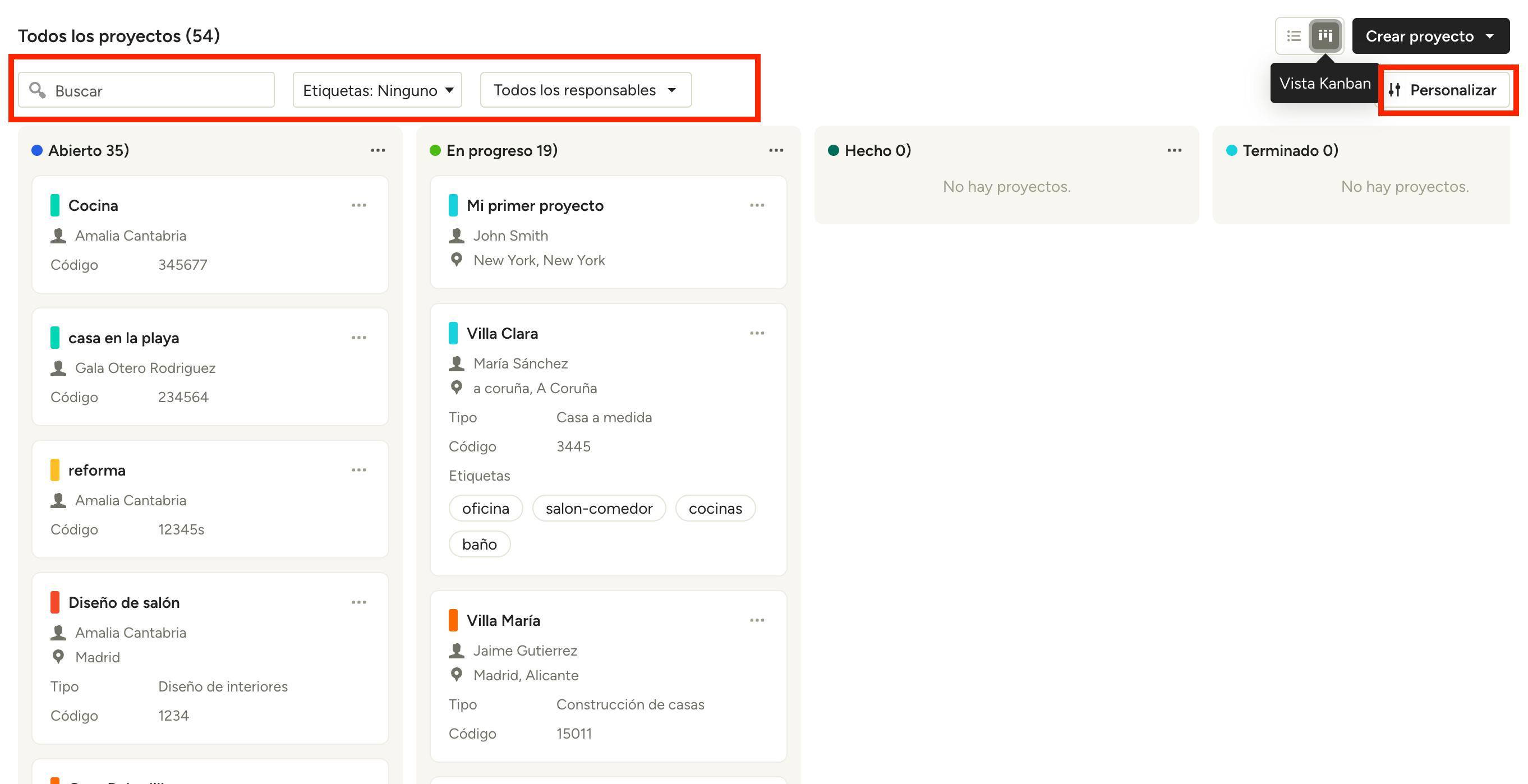This screenshot has width=1528, height=784.
Task: Click the oficina tag on Villa Clara
Action: [x=485, y=508]
